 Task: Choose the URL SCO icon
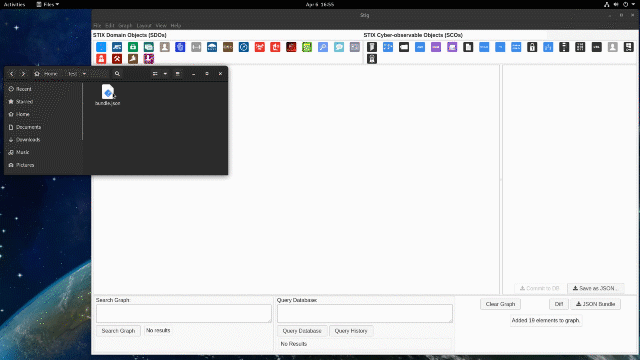click(596, 47)
